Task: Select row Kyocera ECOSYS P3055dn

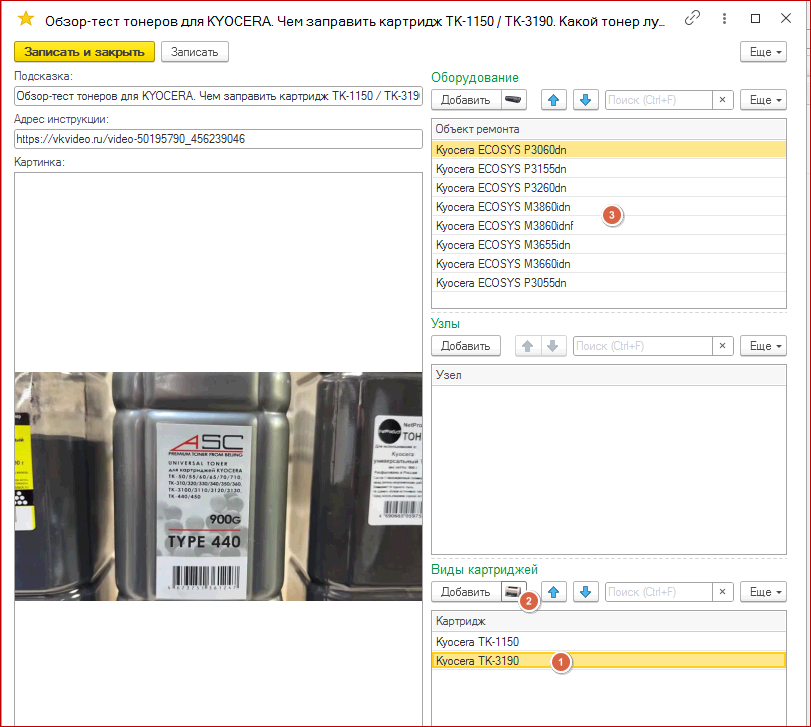Action: 609,283
